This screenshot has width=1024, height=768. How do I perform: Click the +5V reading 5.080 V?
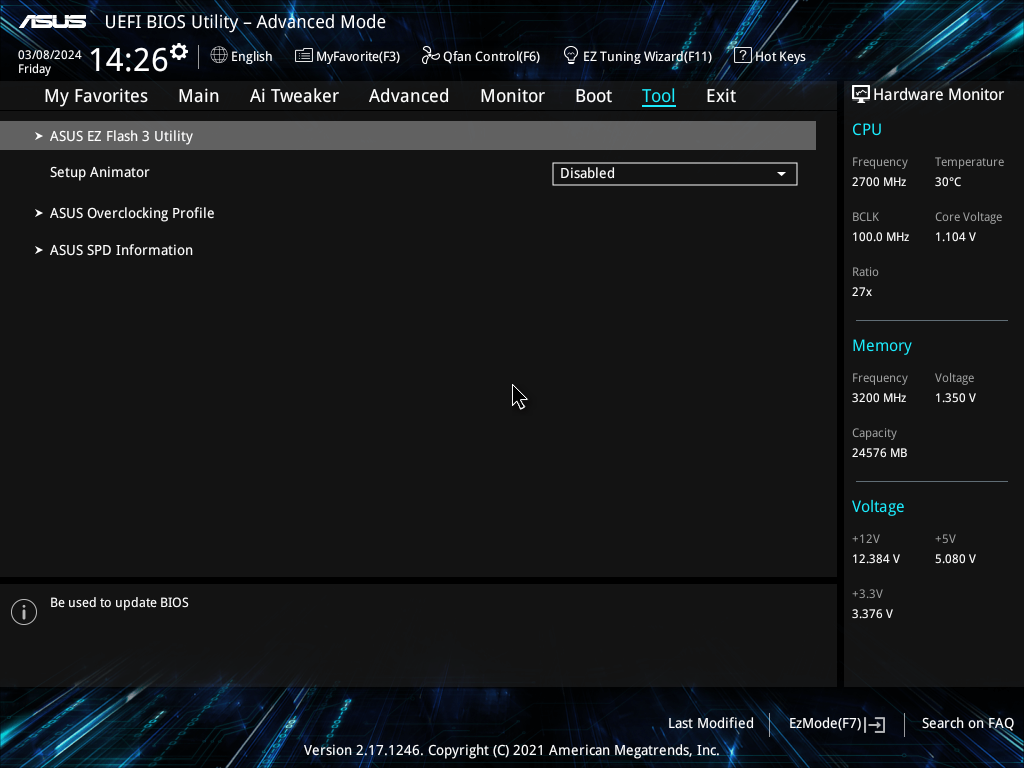tap(955, 559)
